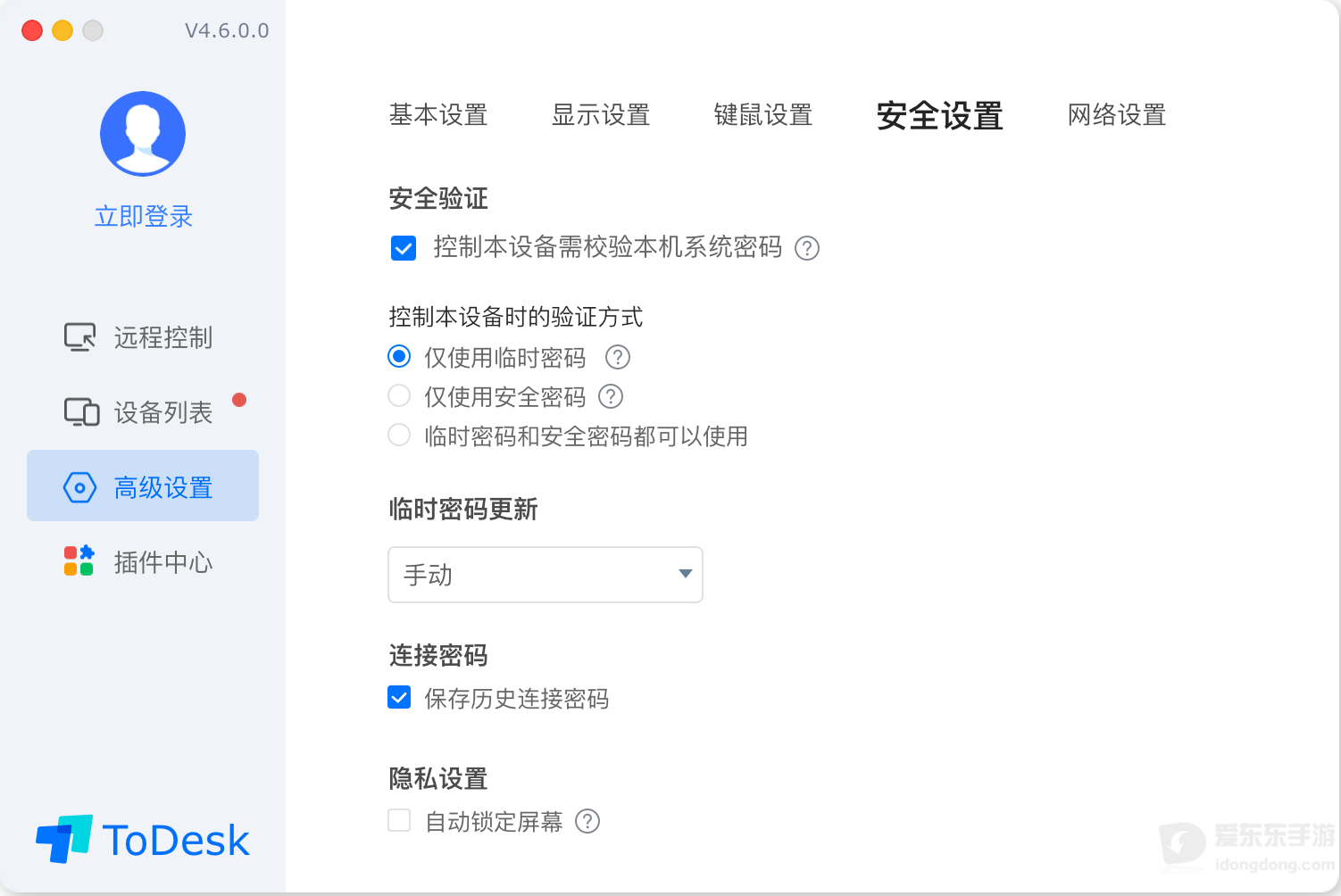
Task: Open help icon beside 仅使用安全密码
Action: [611, 396]
